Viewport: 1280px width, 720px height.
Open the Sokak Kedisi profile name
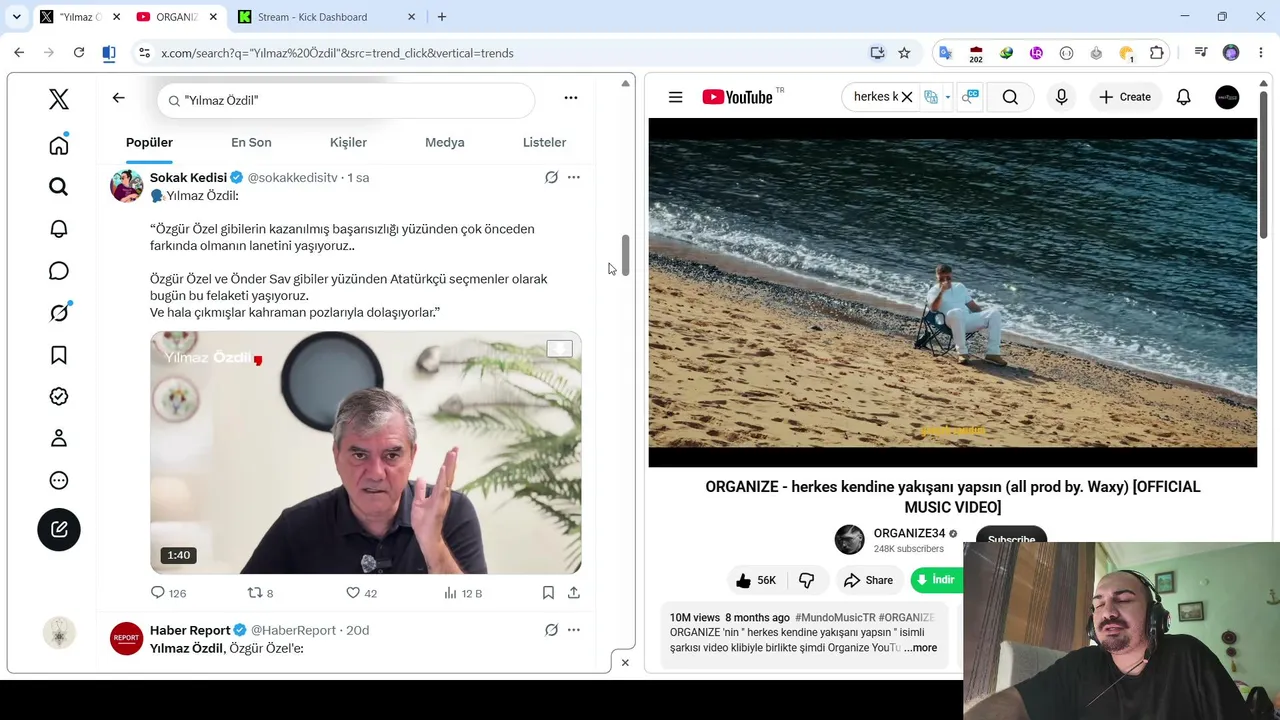tap(188, 177)
